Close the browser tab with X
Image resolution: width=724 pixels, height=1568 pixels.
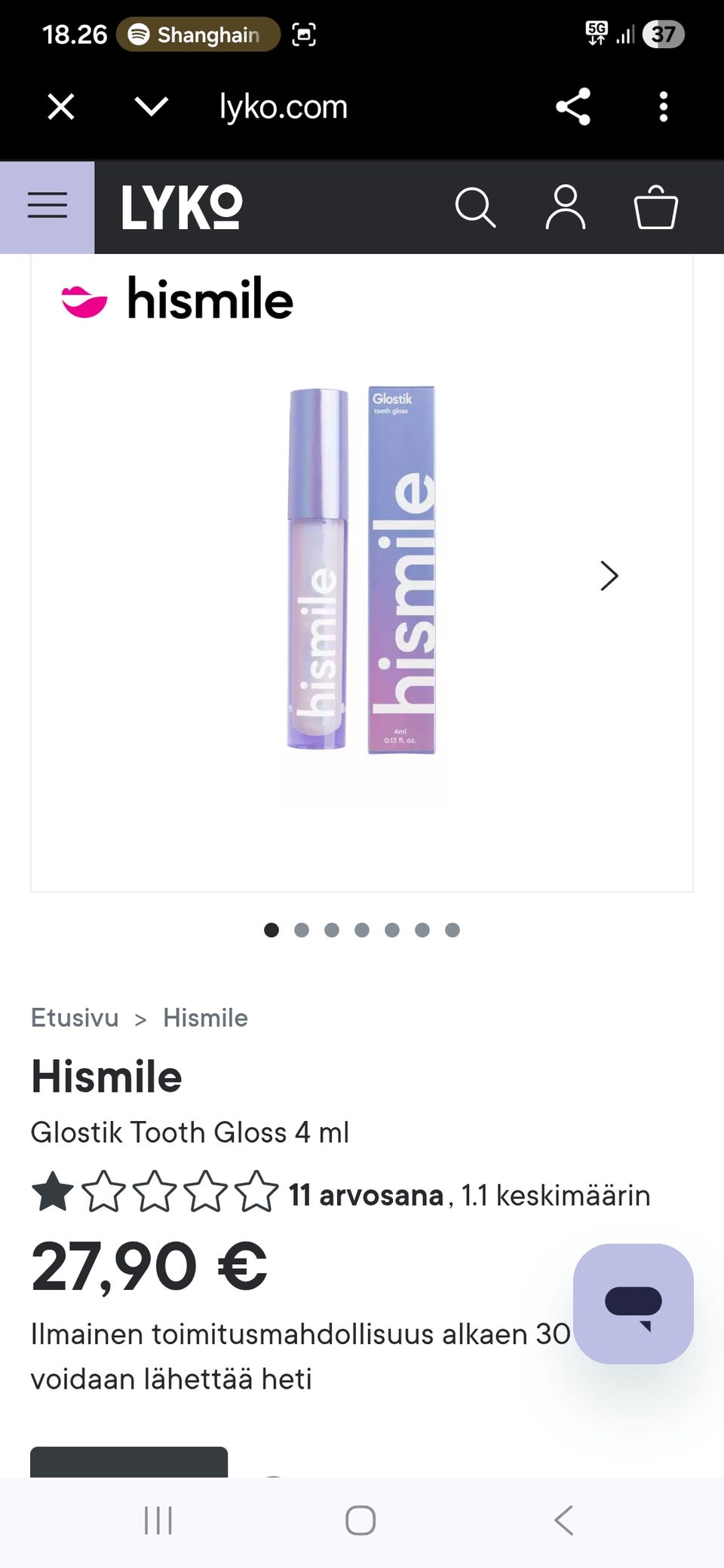pyautogui.click(x=61, y=106)
